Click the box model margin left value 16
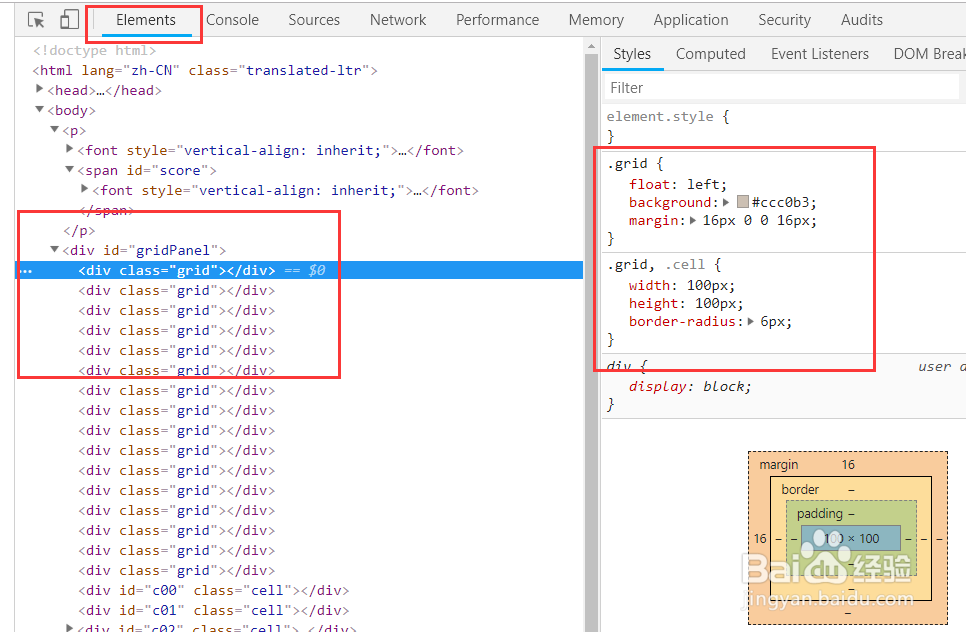The height and width of the screenshot is (632, 966). coord(760,539)
